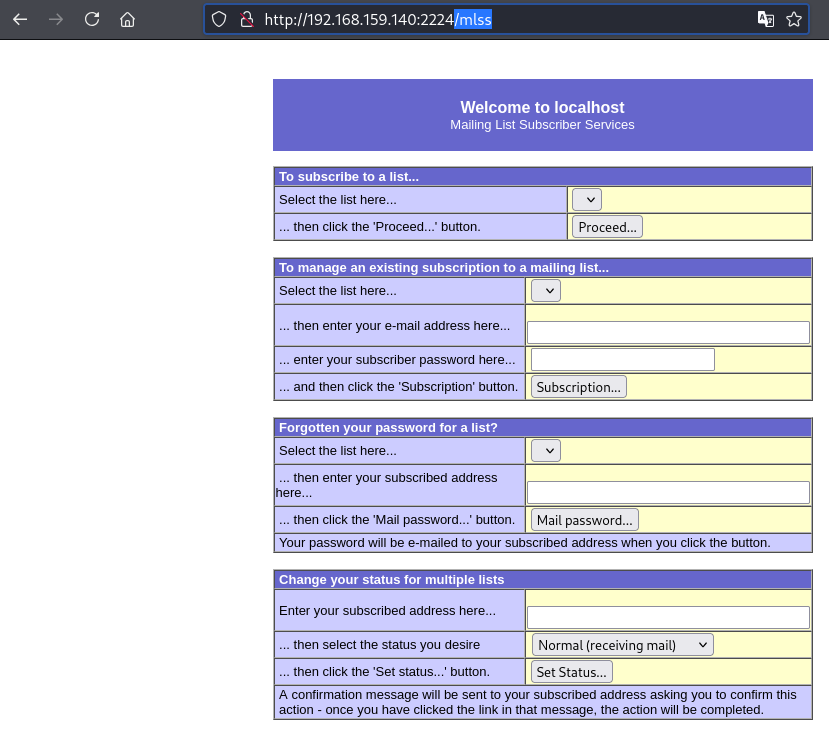Open the browser home page icon
Screen dimensions: 829x733
(127, 20)
